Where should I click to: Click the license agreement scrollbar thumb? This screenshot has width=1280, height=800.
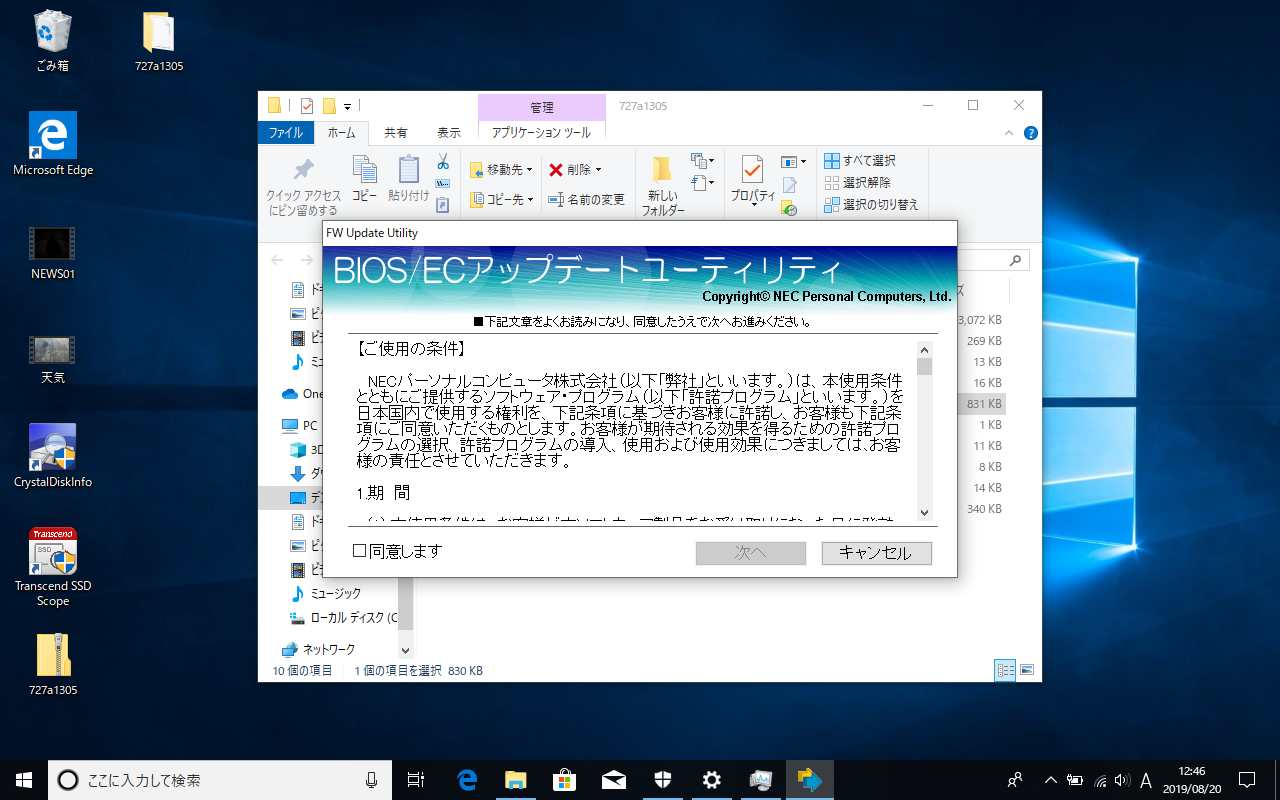(924, 366)
